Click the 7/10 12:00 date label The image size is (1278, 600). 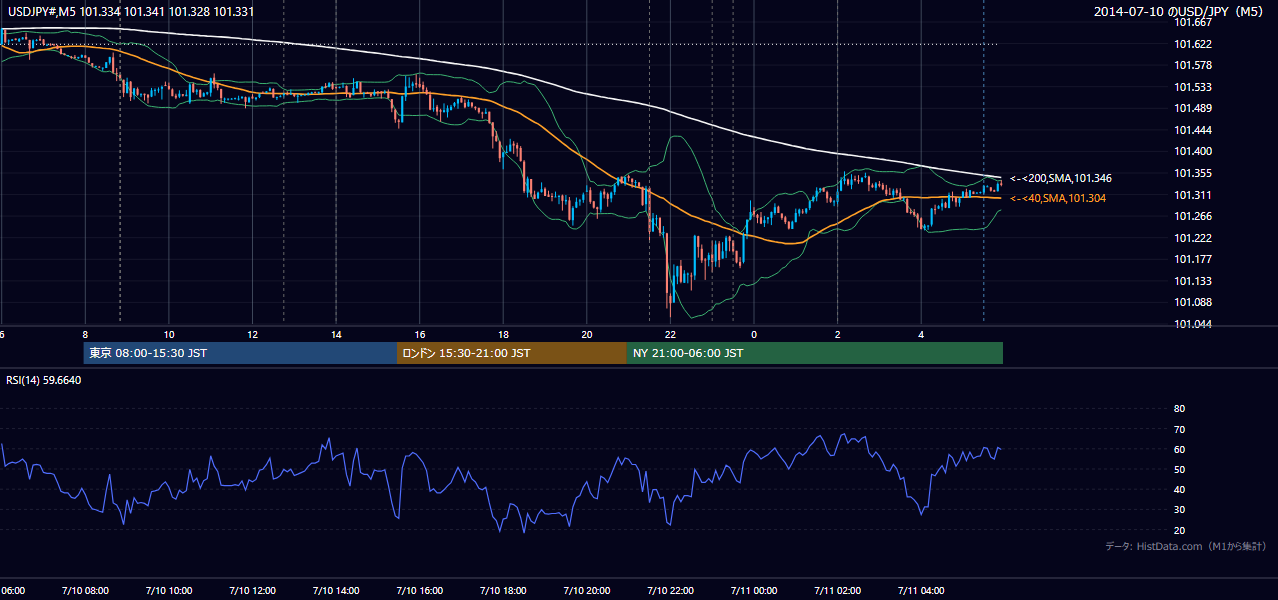click(x=252, y=590)
